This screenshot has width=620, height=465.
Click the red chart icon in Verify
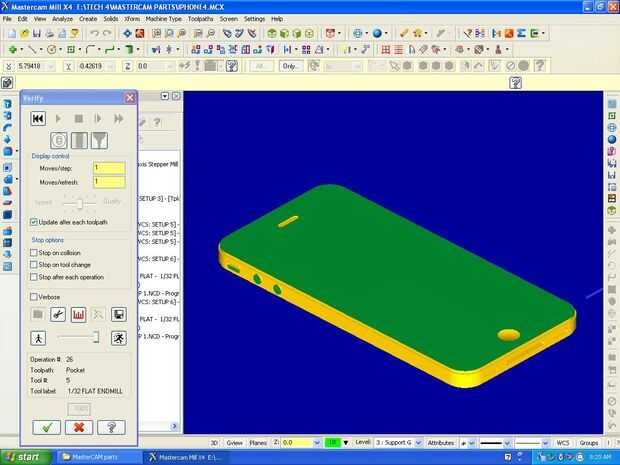78,315
